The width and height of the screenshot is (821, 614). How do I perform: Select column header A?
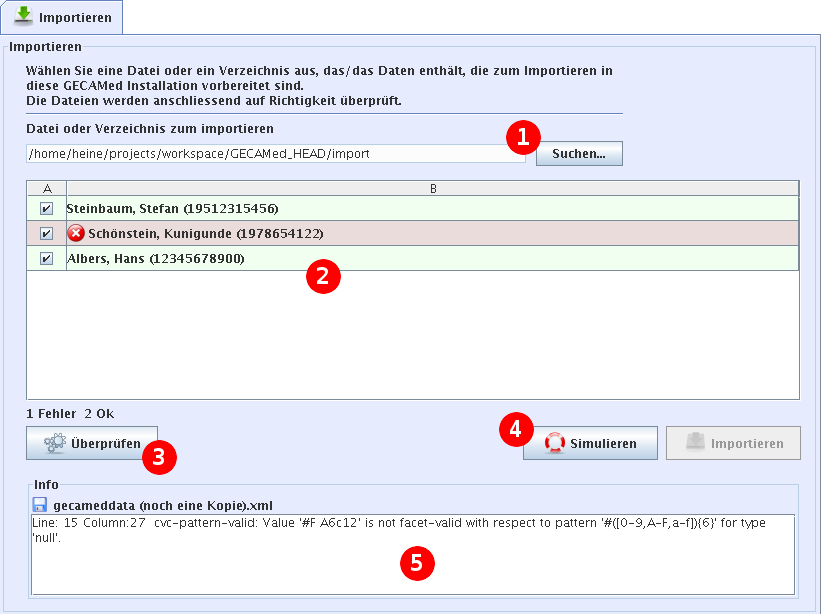tap(46, 188)
